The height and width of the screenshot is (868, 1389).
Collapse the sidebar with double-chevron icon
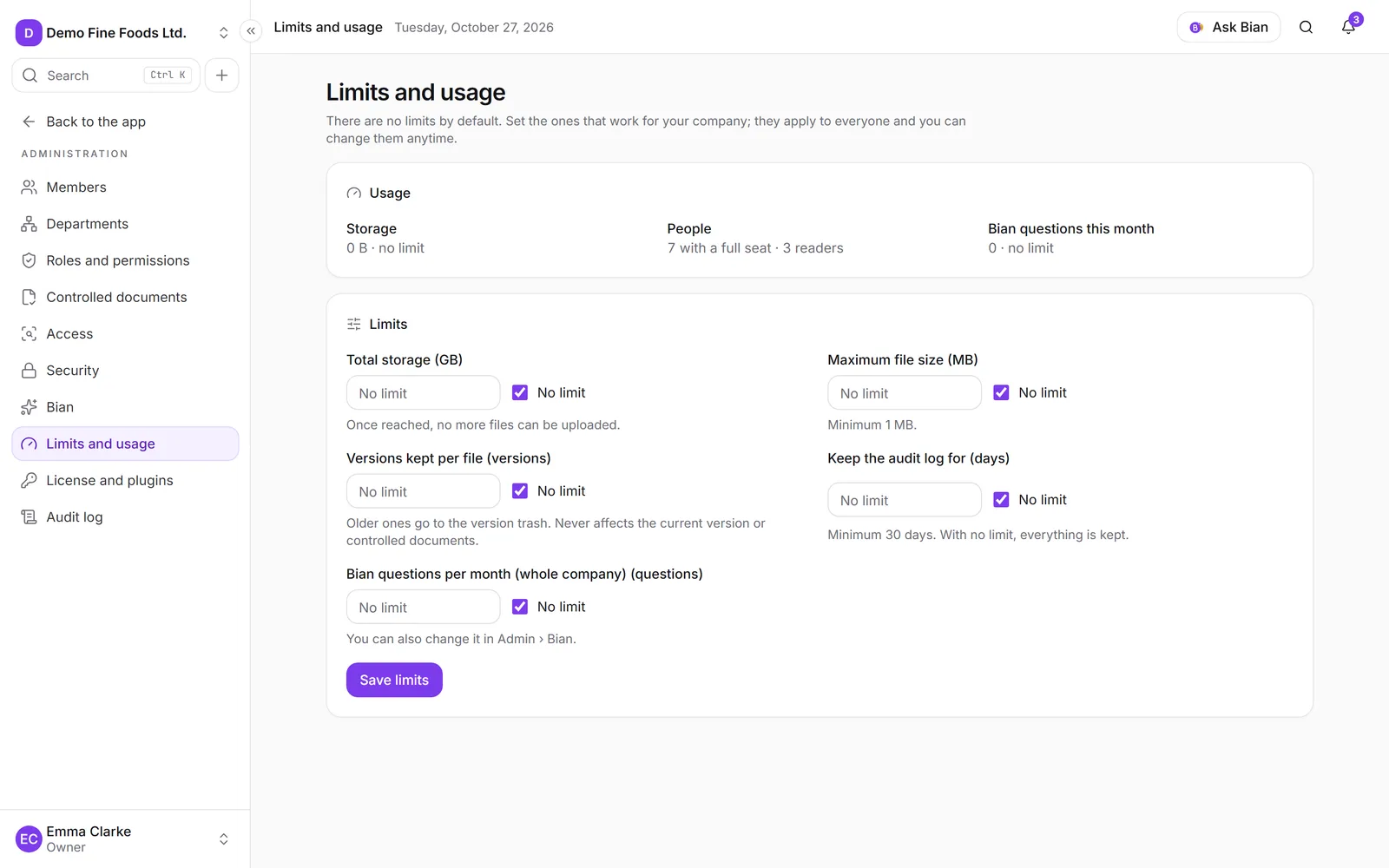251,31
